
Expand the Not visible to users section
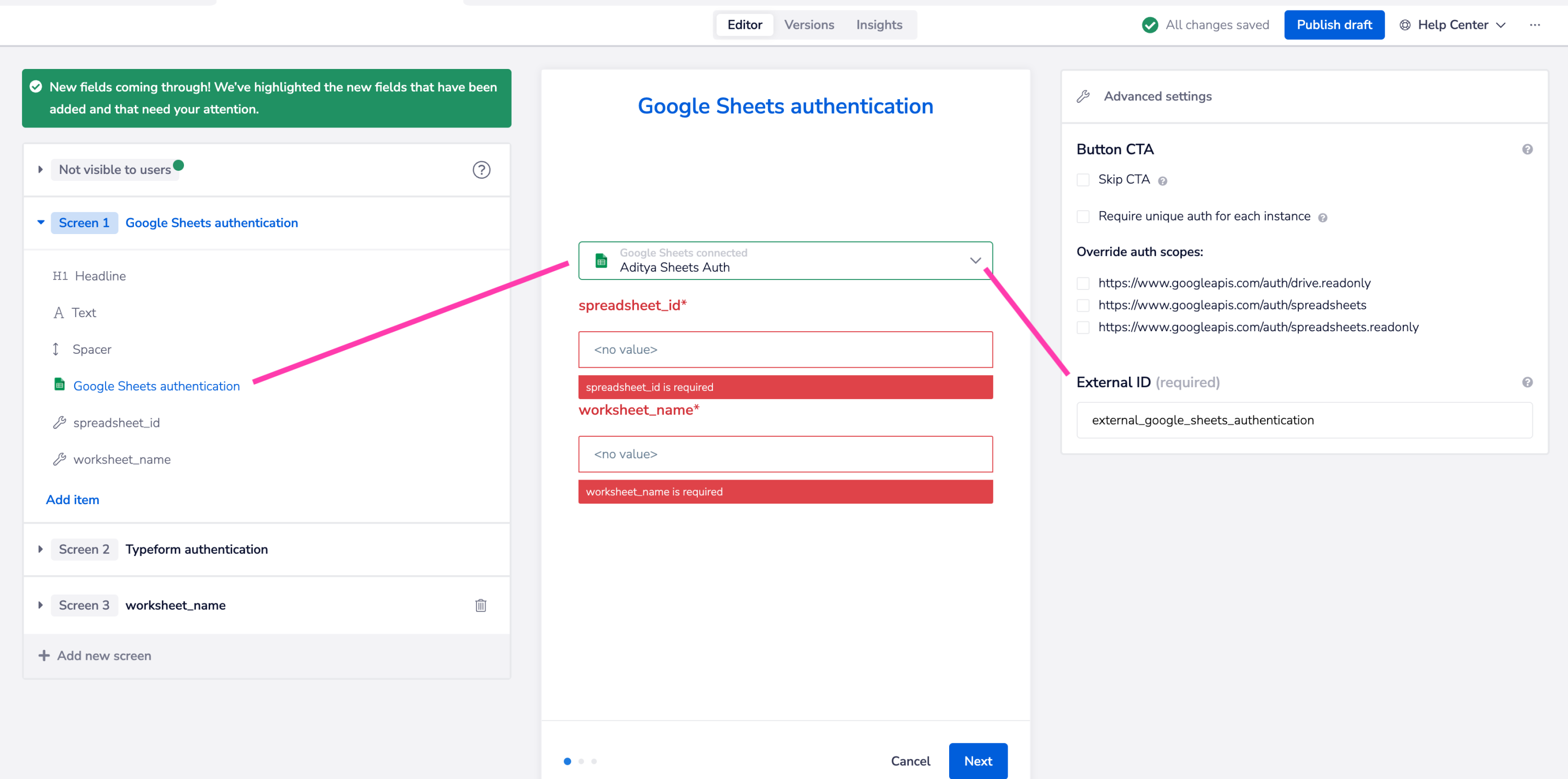click(x=40, y=169)
